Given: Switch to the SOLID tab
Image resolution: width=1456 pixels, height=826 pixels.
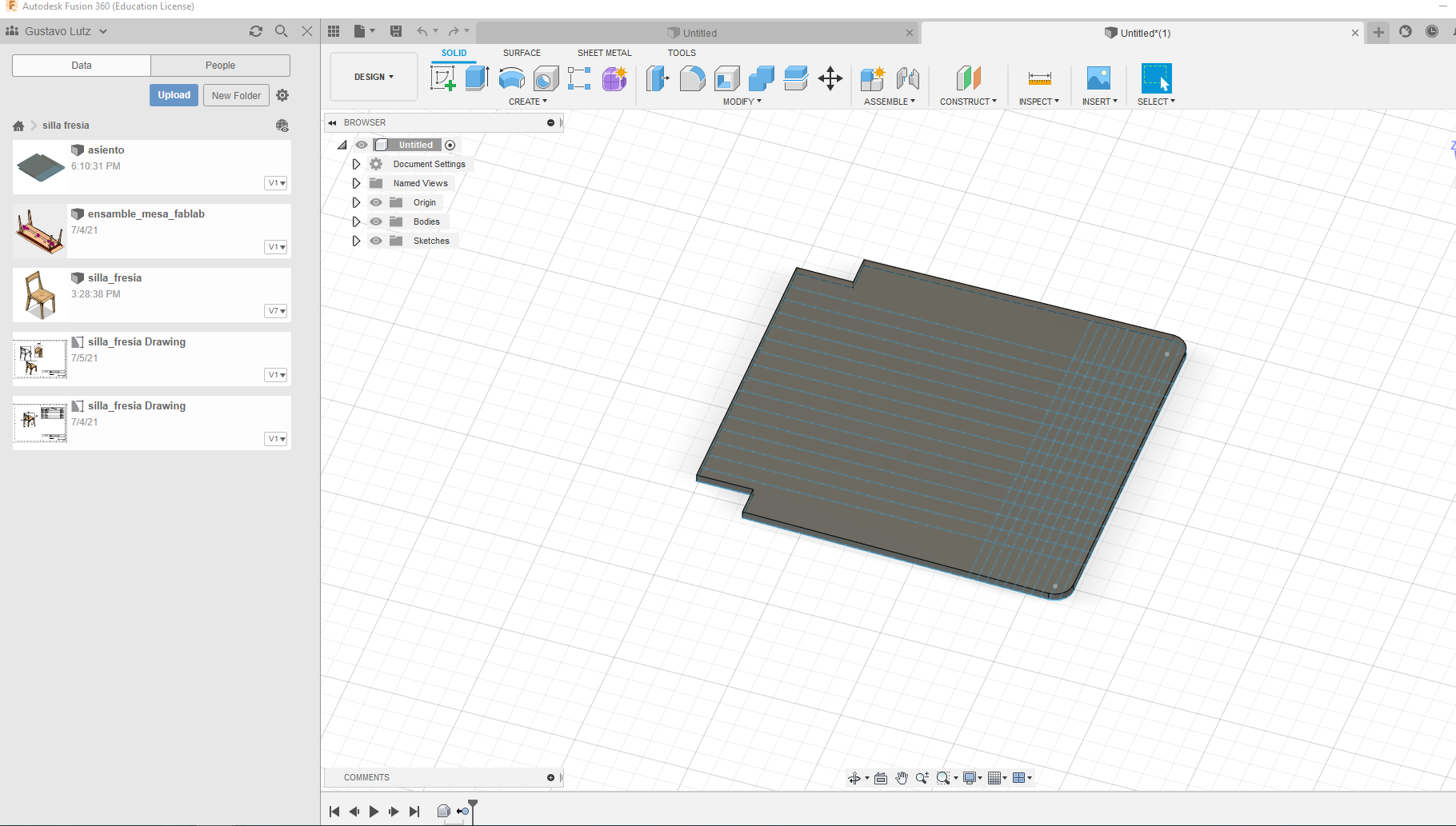Looking at the screenshot, I should tap(454, 53).
